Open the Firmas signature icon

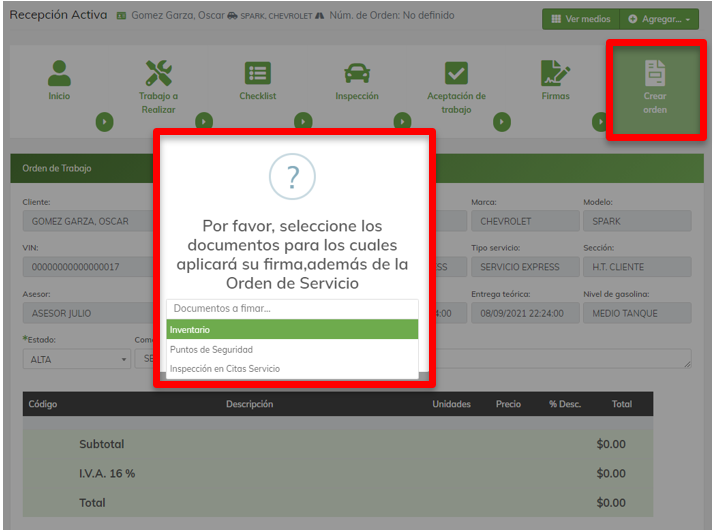[x=555, y=73]
